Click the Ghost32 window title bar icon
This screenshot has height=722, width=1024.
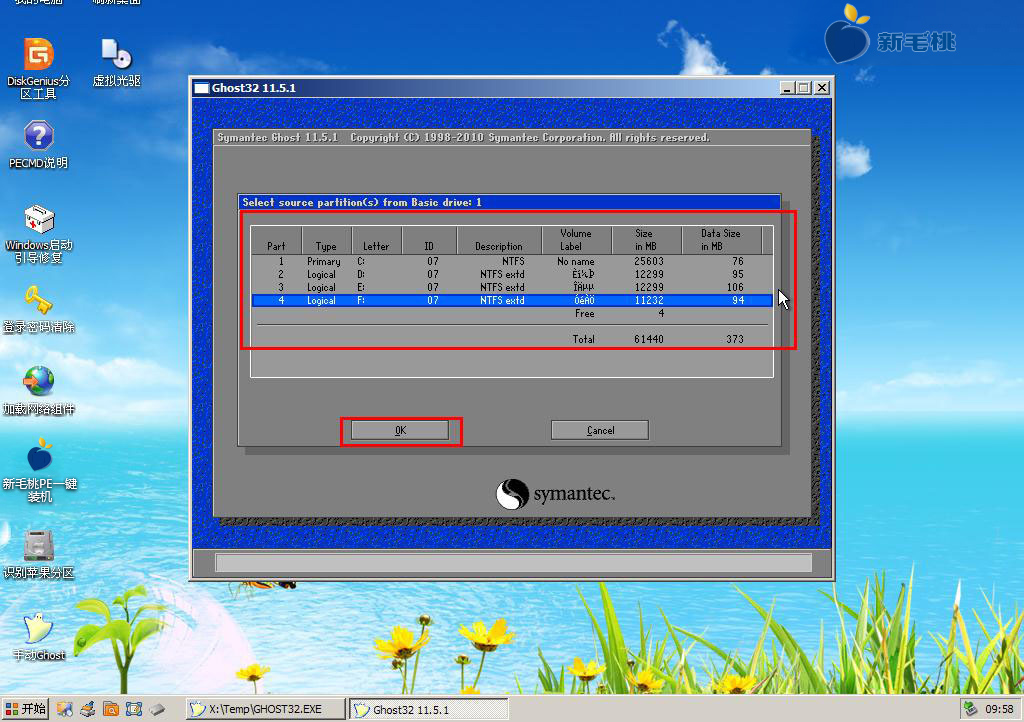coord(202,88)
